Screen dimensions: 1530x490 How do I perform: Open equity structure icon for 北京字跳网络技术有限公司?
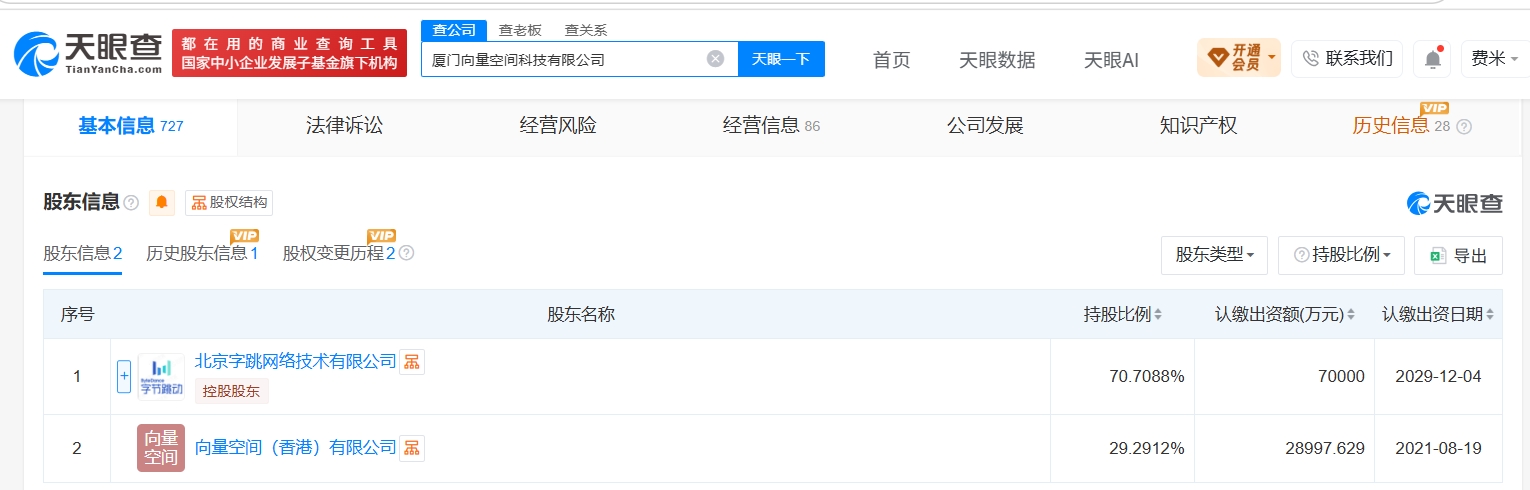[x=412, y=362]
